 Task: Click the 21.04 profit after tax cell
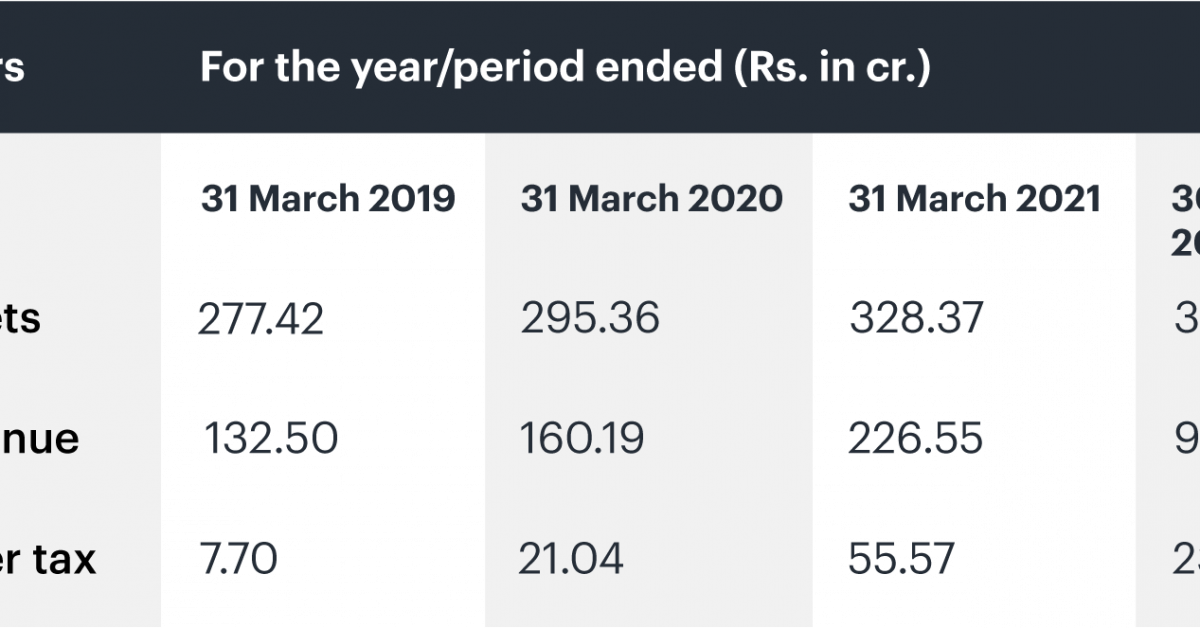tap(571, 558)
